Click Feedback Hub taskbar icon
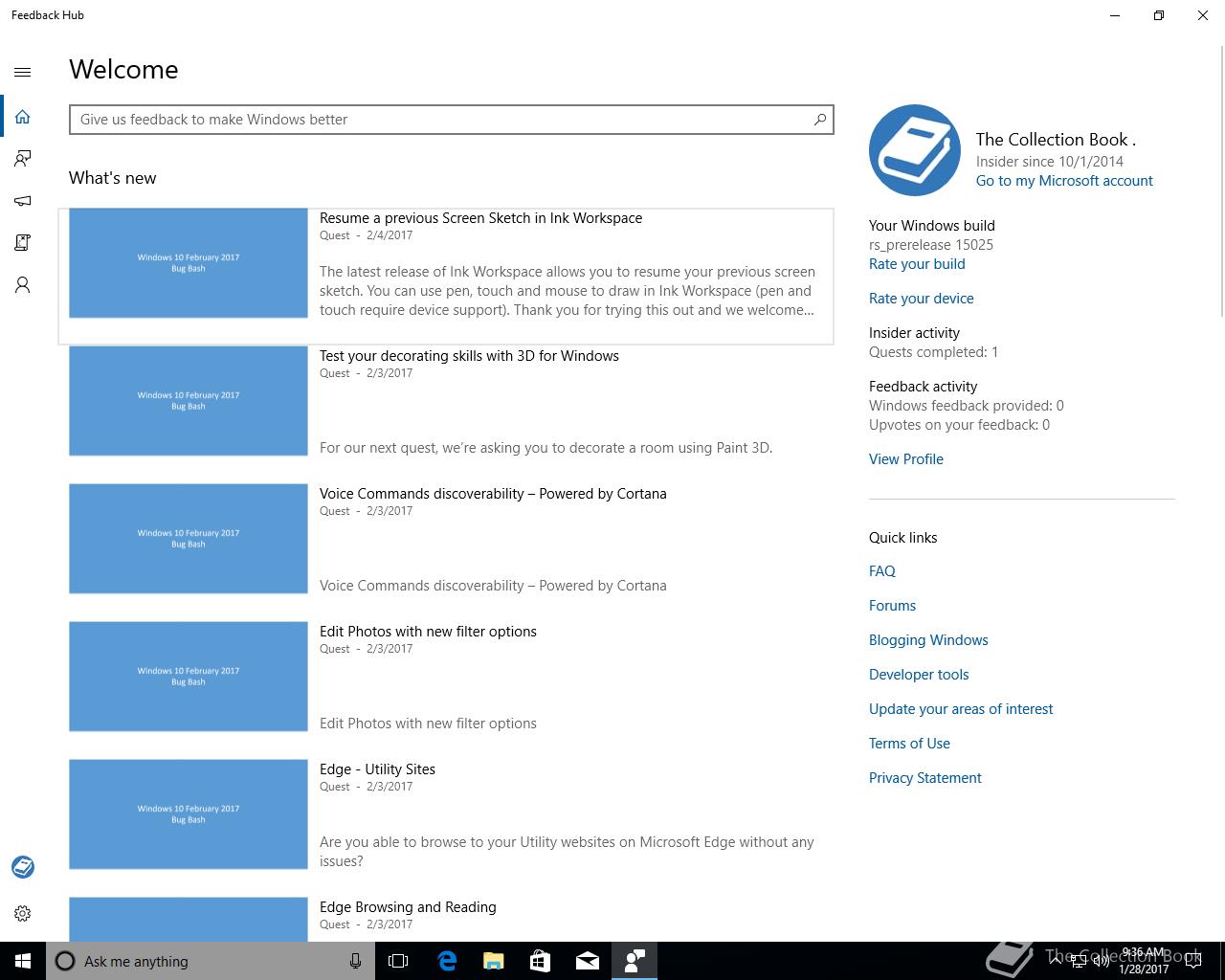1225x980 pixels. 635,961
